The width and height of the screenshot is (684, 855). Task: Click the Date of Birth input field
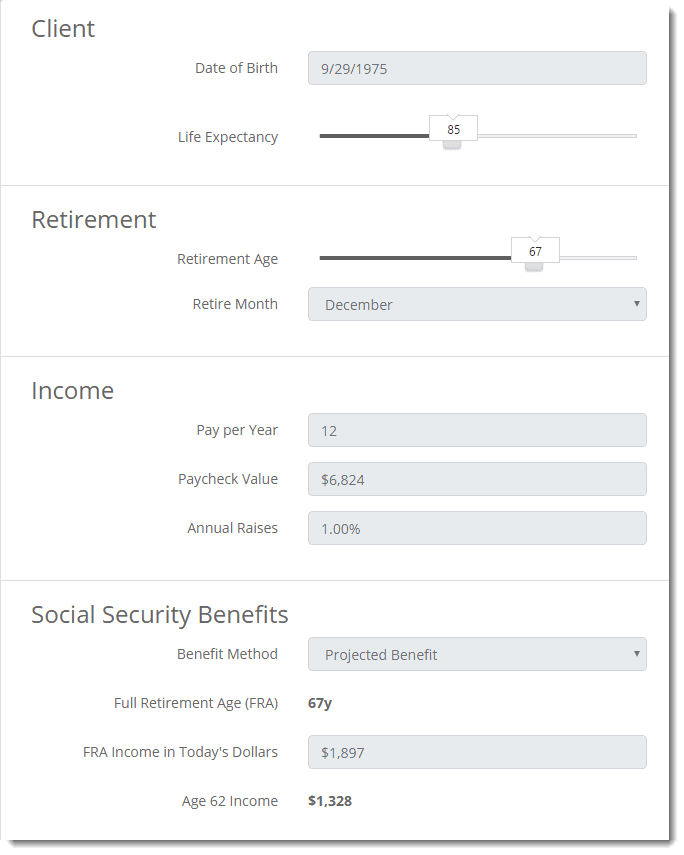coord(477,68)
